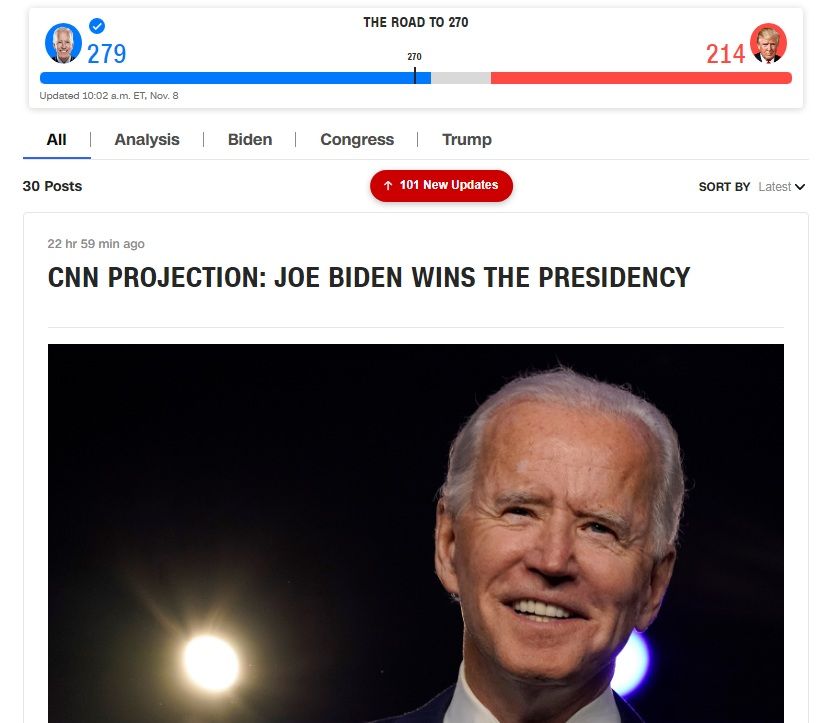Open the large article photo
This screenshot has height=723, width=823.
(x=416, y=533)
